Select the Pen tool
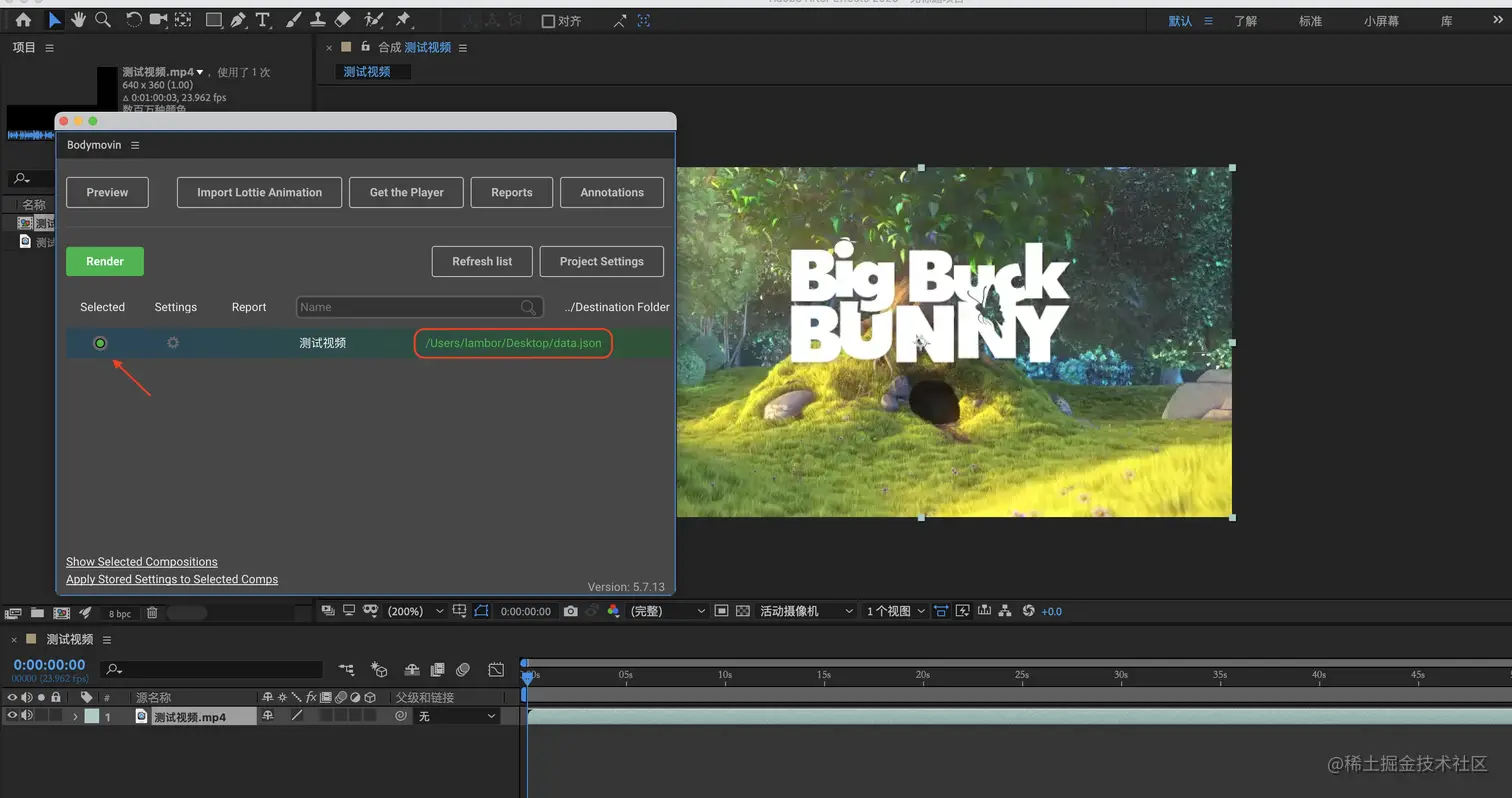This screenshot has width=1512, height=798. point(238,20)
